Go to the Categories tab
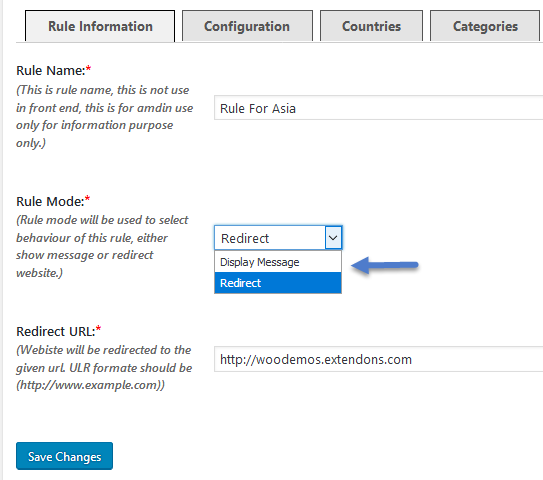Viewport: 543px width, 480px height. coord(485,26)
